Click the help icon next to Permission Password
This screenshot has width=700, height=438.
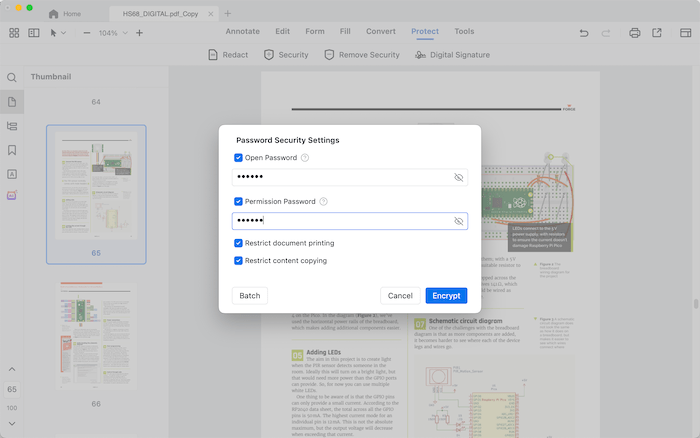point(323,202)
